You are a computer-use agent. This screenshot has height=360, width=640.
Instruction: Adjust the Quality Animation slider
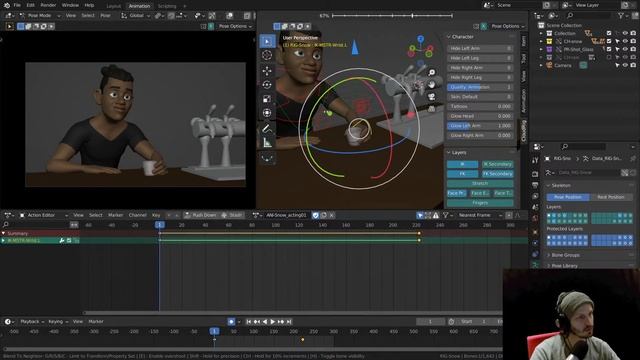pyautogui.click(x=480, y=87)
